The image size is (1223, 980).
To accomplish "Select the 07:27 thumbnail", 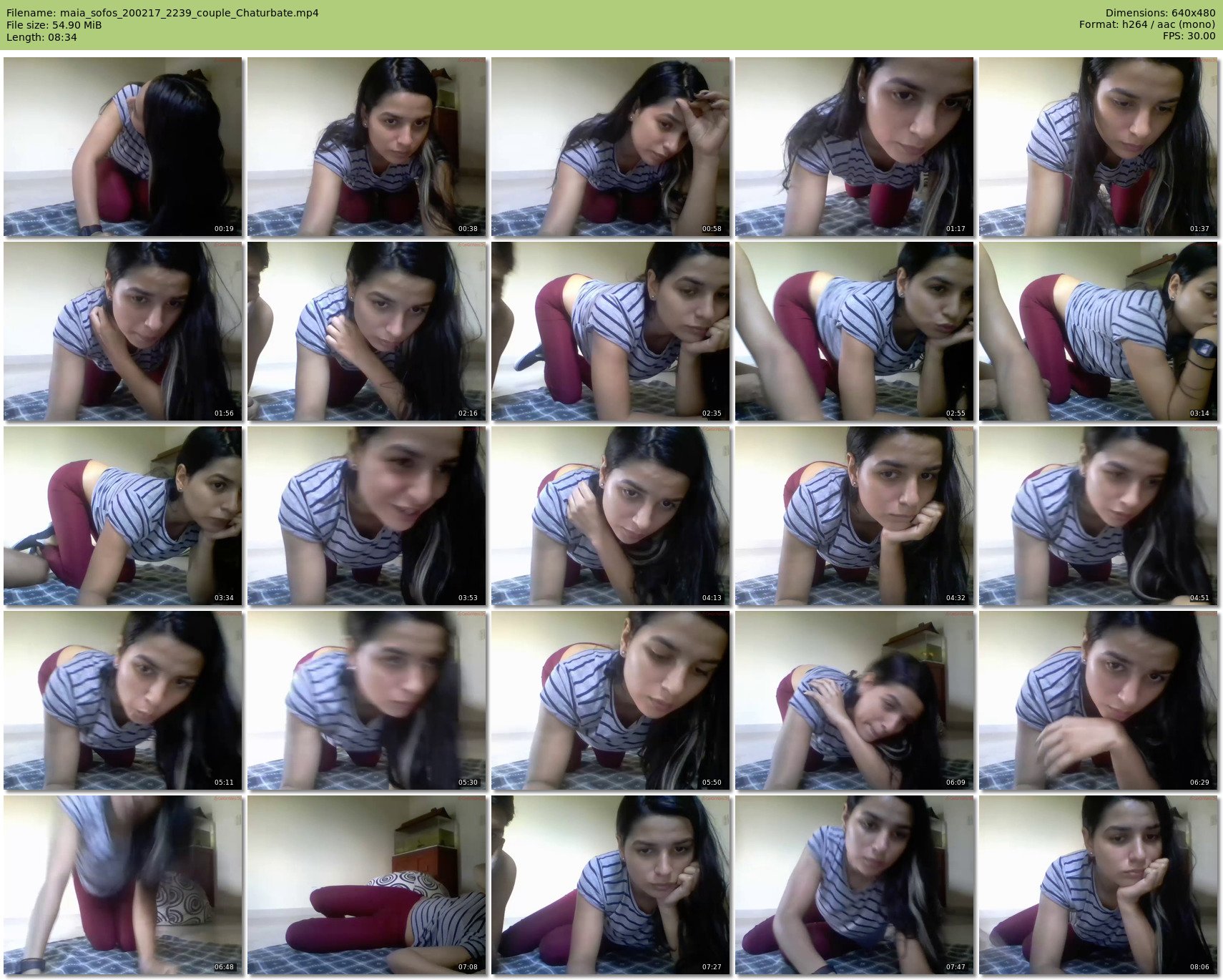I will pos(611,885).
